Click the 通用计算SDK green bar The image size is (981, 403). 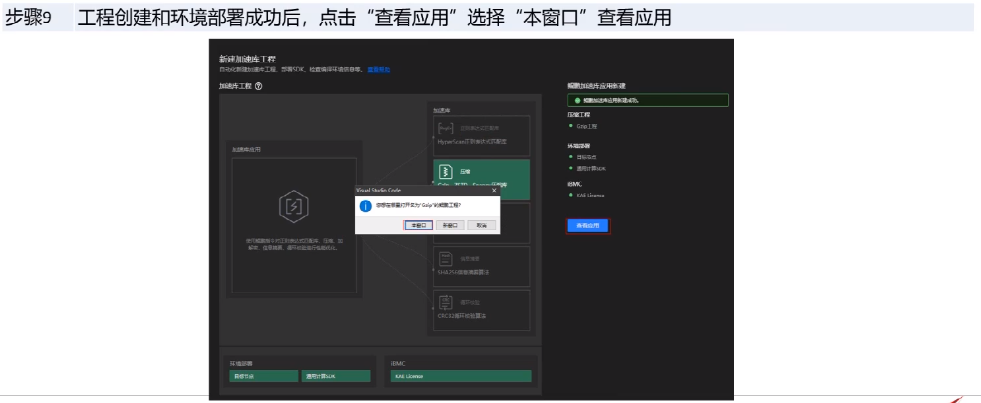[336, 376]
